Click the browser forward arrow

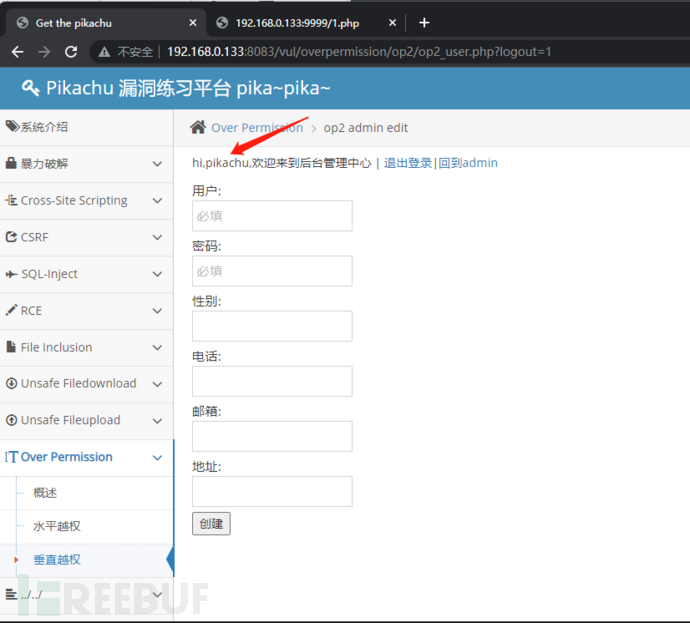pos(44,52)
